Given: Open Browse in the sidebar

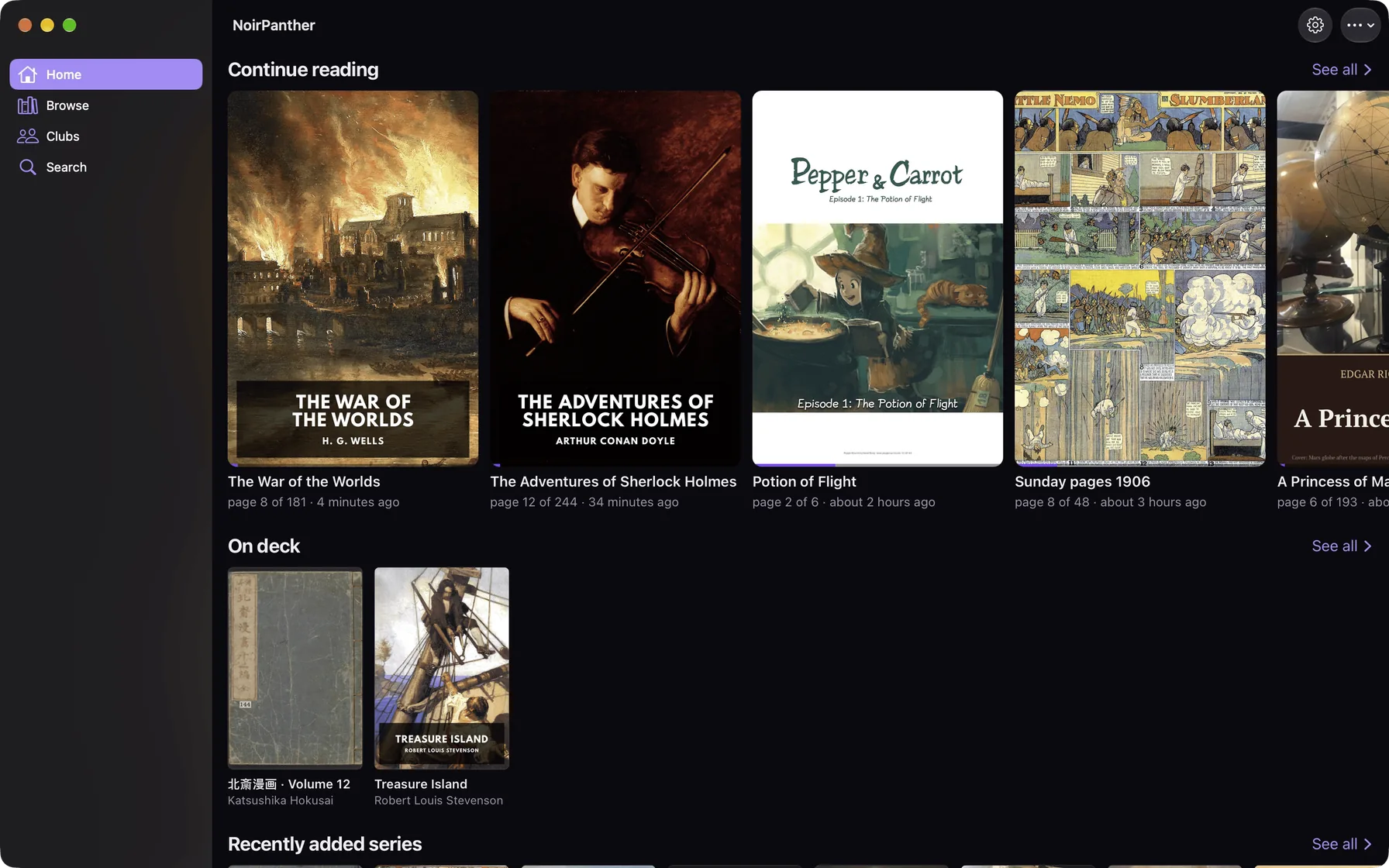Looking at the screenshot, I should click(106, 105).
